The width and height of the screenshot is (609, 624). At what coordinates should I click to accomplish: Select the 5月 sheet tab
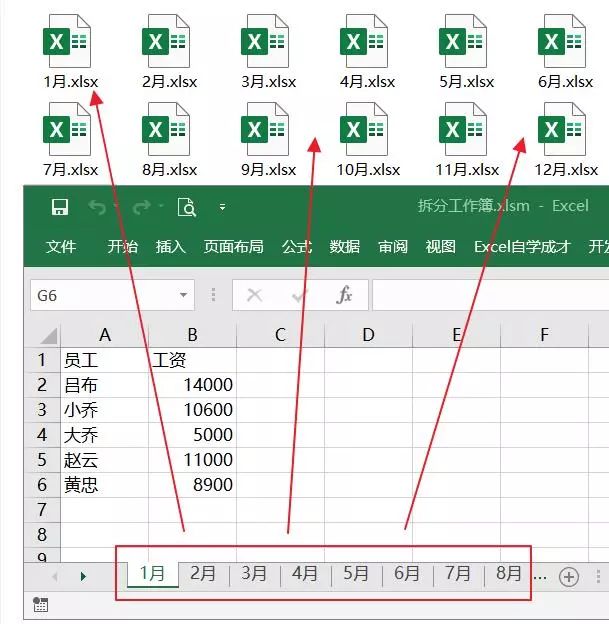[x=356, y=574]
